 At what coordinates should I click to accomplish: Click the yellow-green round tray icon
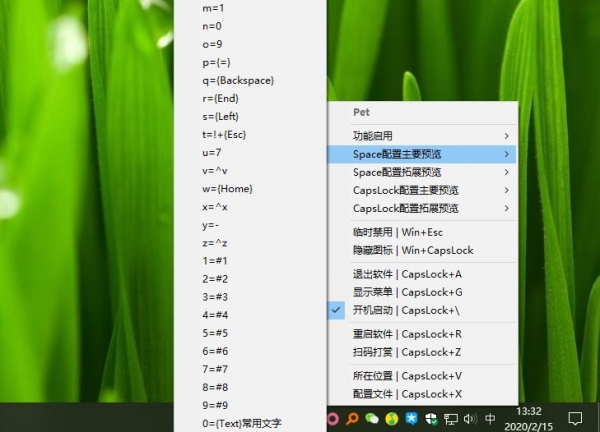[391, 419]
